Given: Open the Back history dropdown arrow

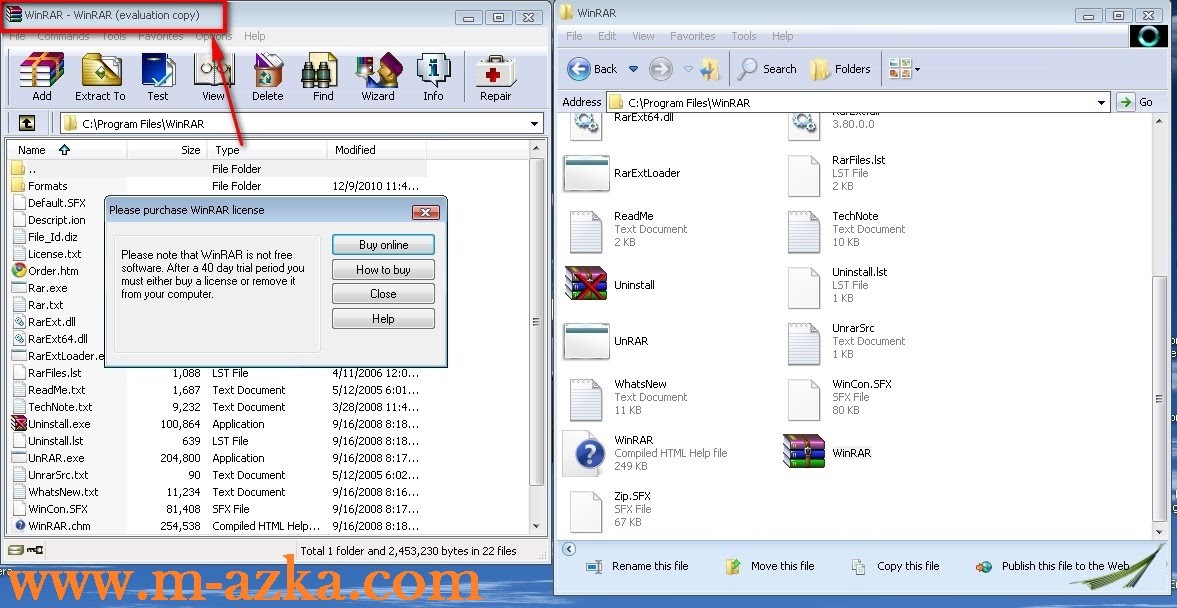Looking at the screenshot, I should point(633,69).
